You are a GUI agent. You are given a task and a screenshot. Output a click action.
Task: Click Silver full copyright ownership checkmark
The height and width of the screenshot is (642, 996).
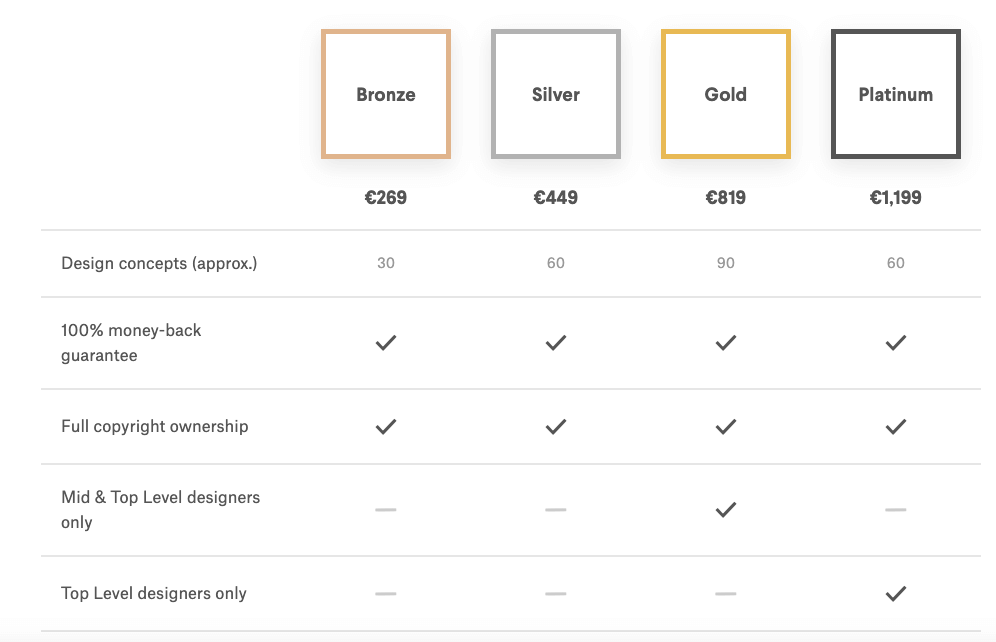[x=556, y=427]
